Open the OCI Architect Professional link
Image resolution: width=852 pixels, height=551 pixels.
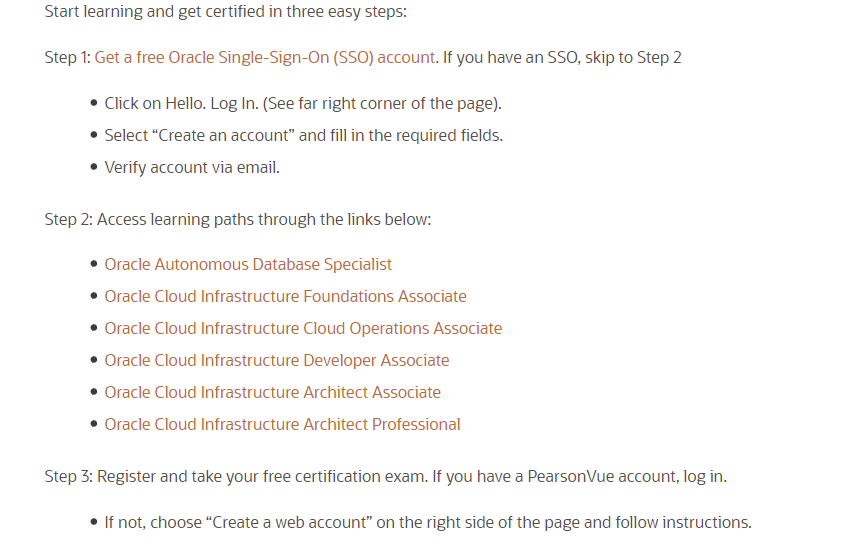point(282,424)
